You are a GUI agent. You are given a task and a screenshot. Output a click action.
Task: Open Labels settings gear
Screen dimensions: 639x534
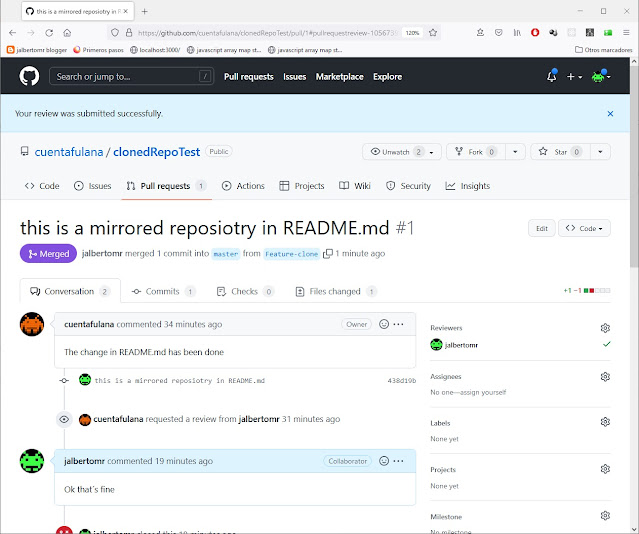605,421
